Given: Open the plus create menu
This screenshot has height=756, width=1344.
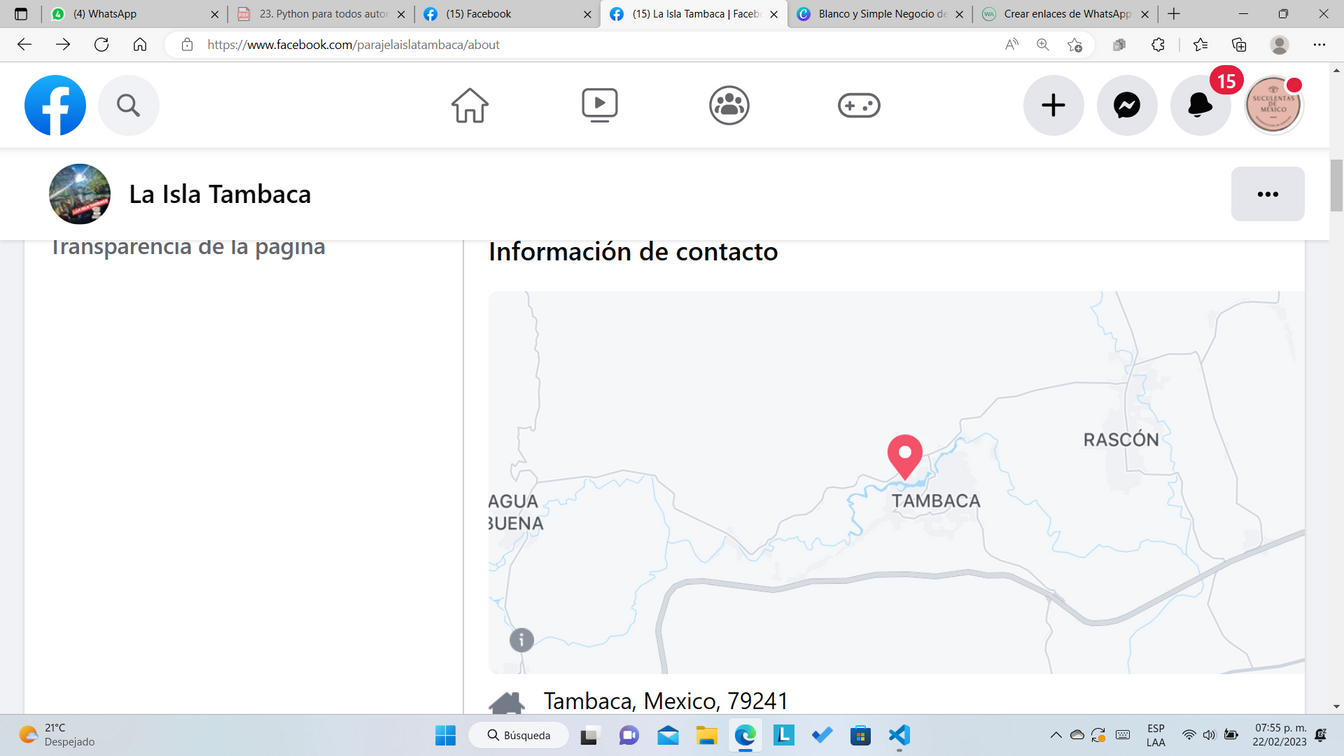Looking at the screenshot, I should (1053, 105).
